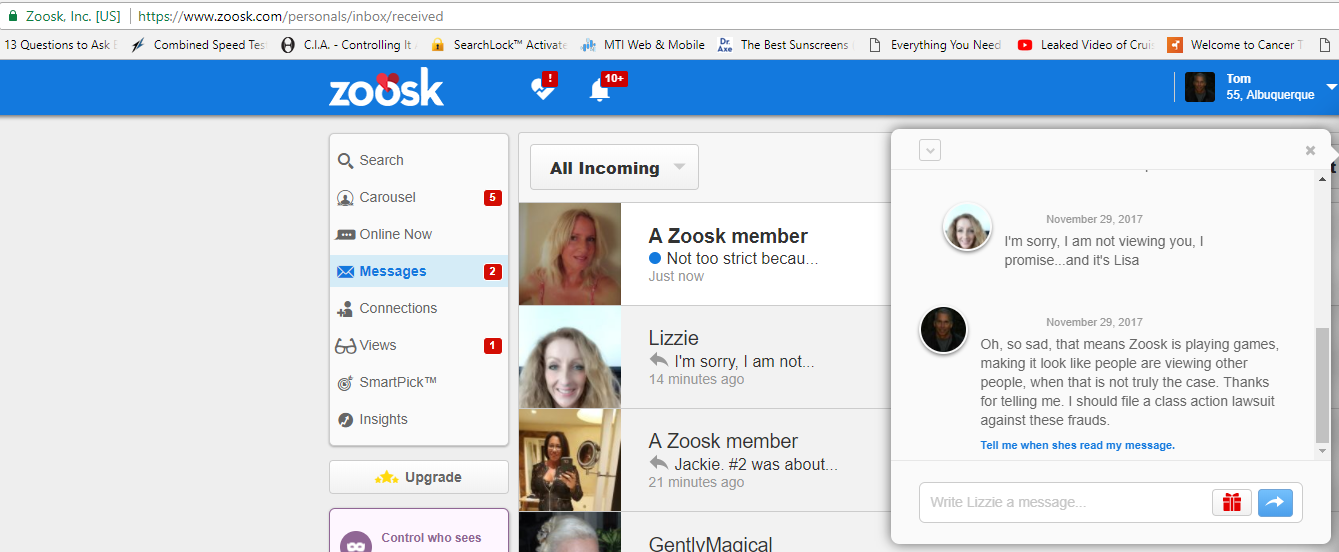Click the green secure padlock icon

[13, 16]
